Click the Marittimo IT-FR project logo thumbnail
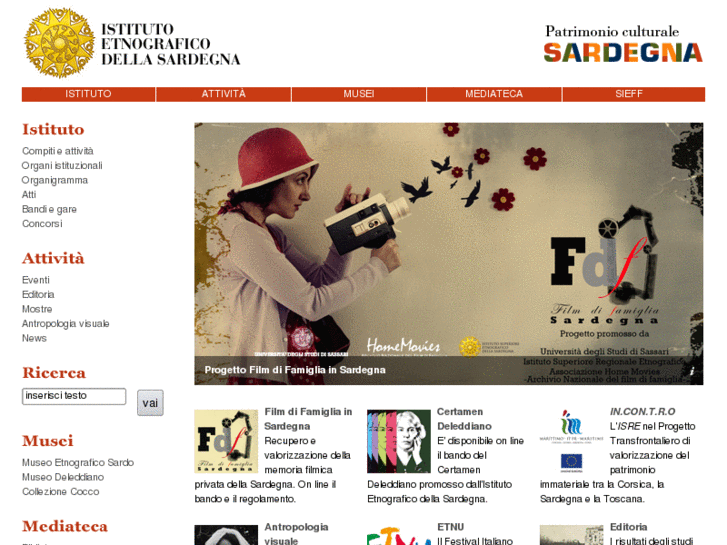This screenshot has height=545, width=727. 572,441
